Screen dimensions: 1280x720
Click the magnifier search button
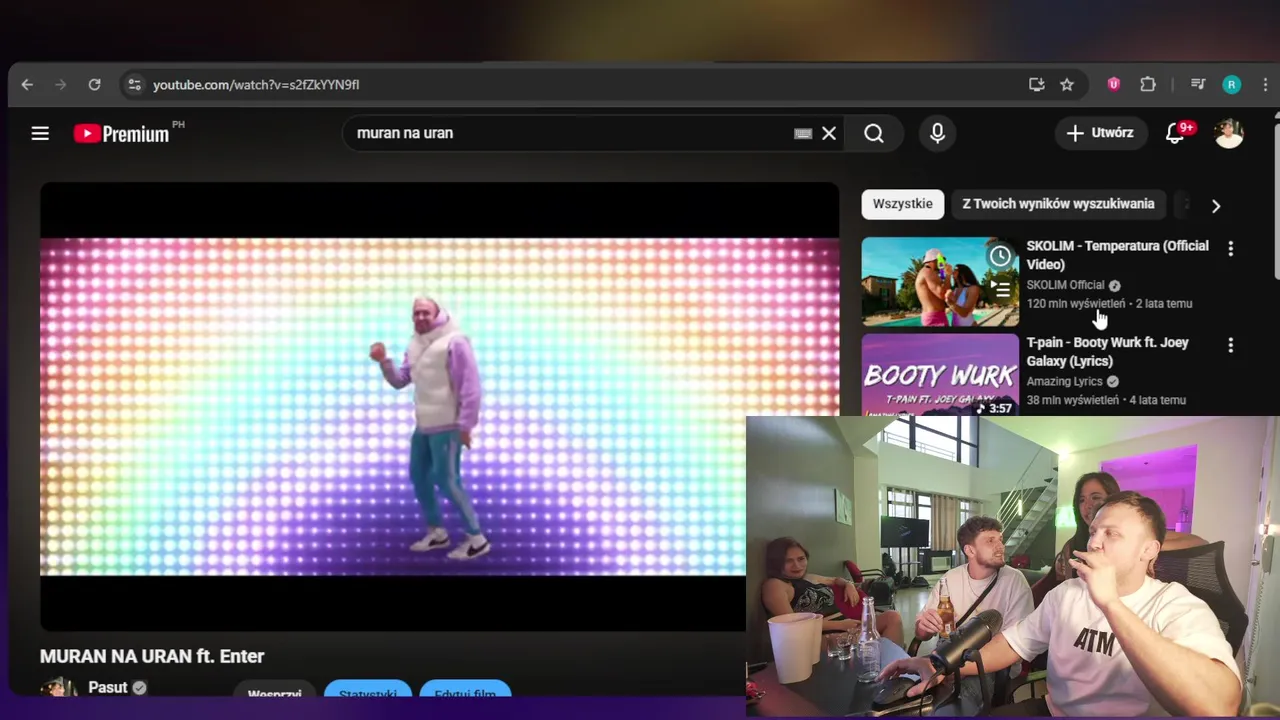[874, 133]
